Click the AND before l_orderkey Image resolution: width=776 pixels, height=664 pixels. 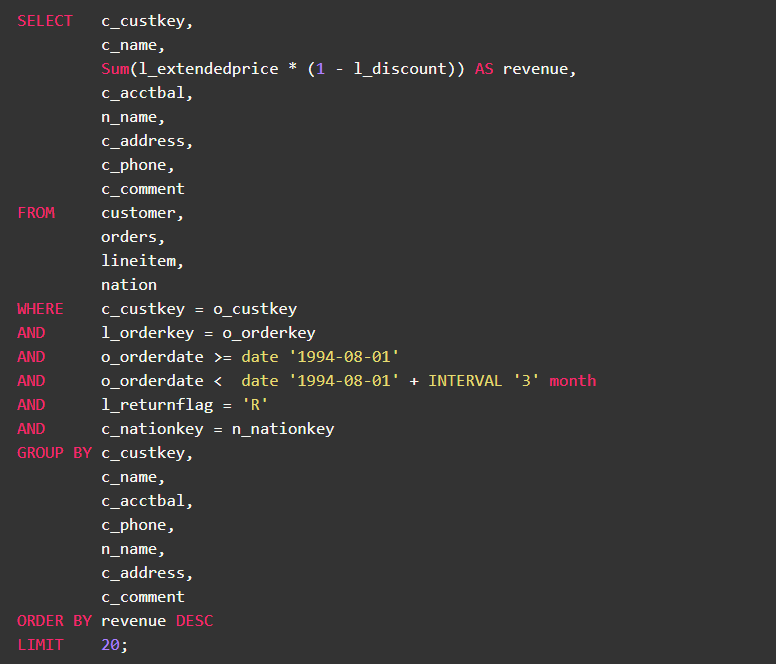[31, 333]
